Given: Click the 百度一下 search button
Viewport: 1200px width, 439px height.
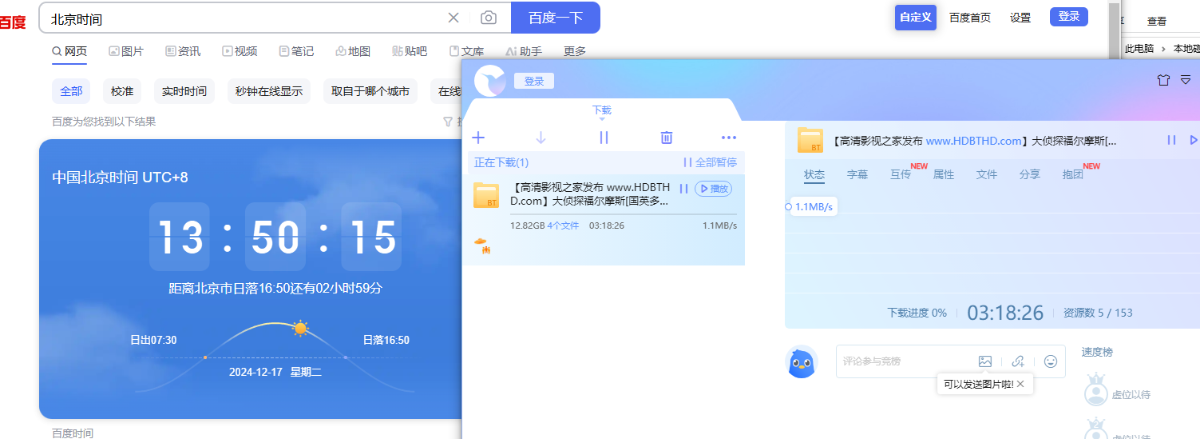Looking at the screenshot, I should pos(555,18).
